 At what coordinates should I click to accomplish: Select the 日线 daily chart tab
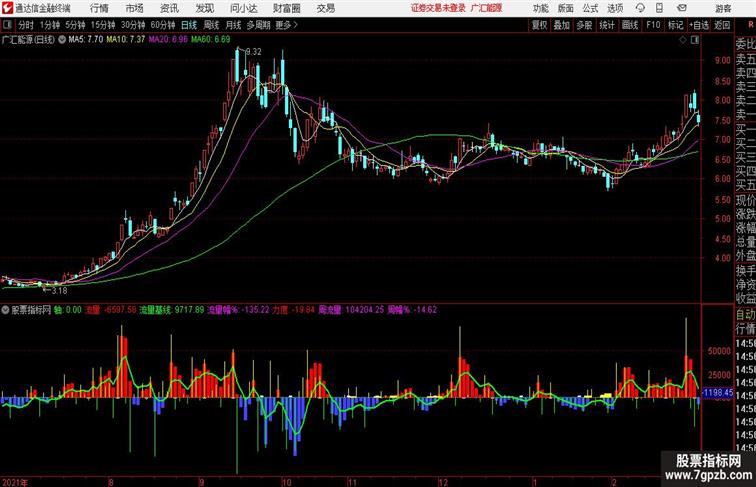[x=189, y=25]
